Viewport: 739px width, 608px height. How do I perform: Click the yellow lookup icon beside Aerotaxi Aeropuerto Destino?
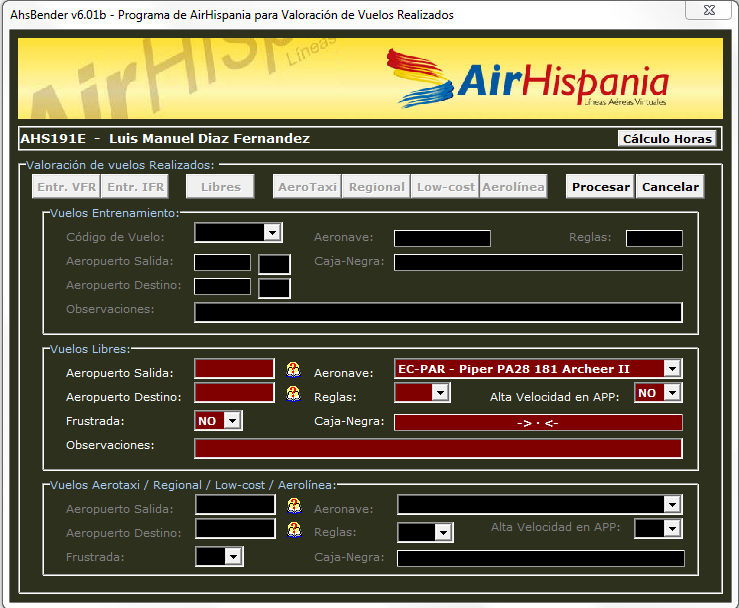(294, 530)
